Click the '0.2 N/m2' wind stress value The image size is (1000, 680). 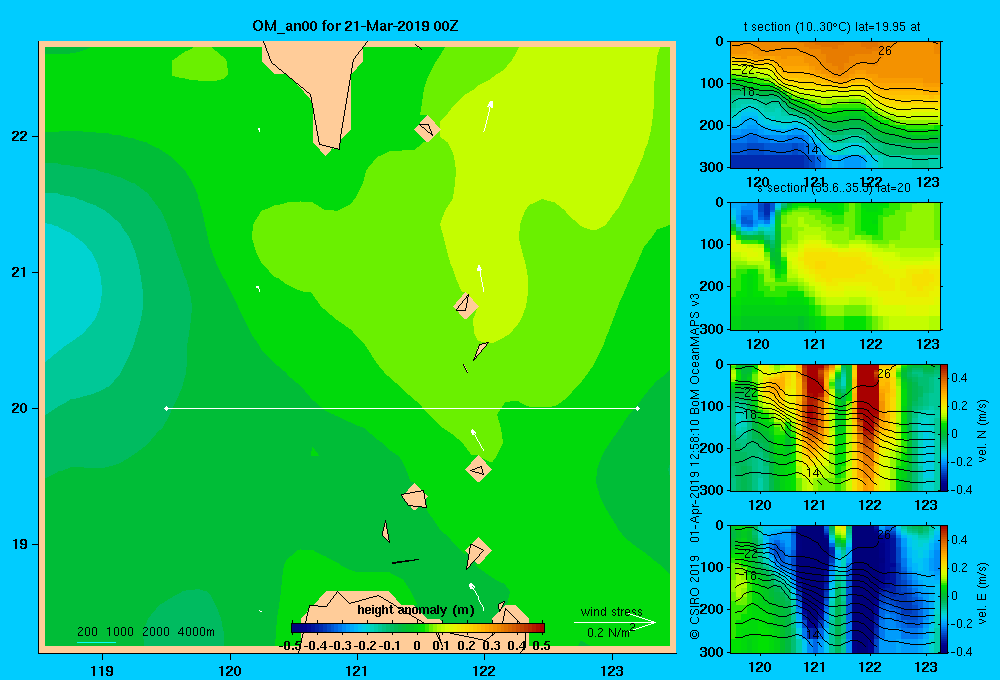pos(610,632)
